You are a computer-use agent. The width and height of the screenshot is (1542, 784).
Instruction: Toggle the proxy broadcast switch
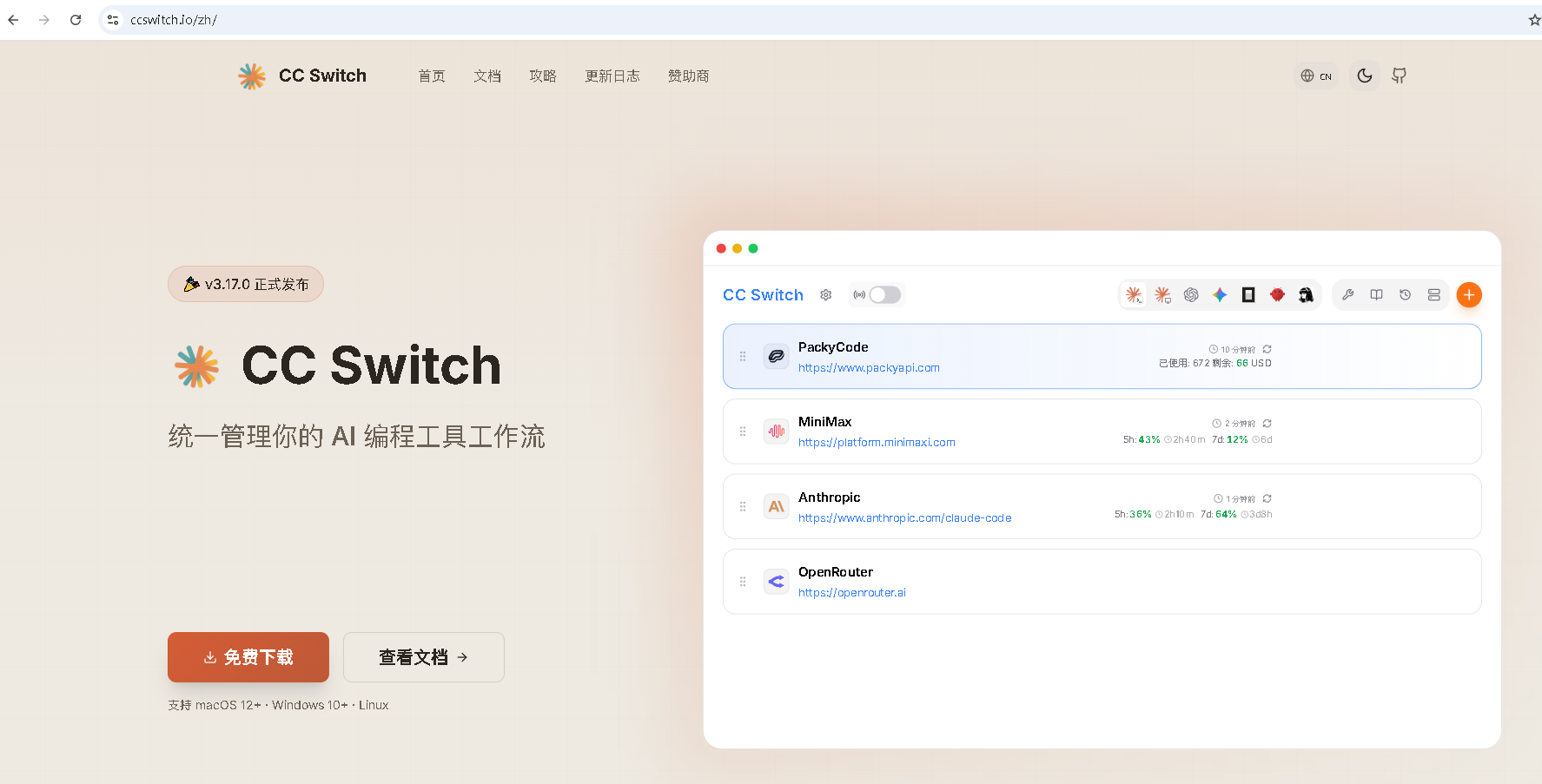[884, 295]
